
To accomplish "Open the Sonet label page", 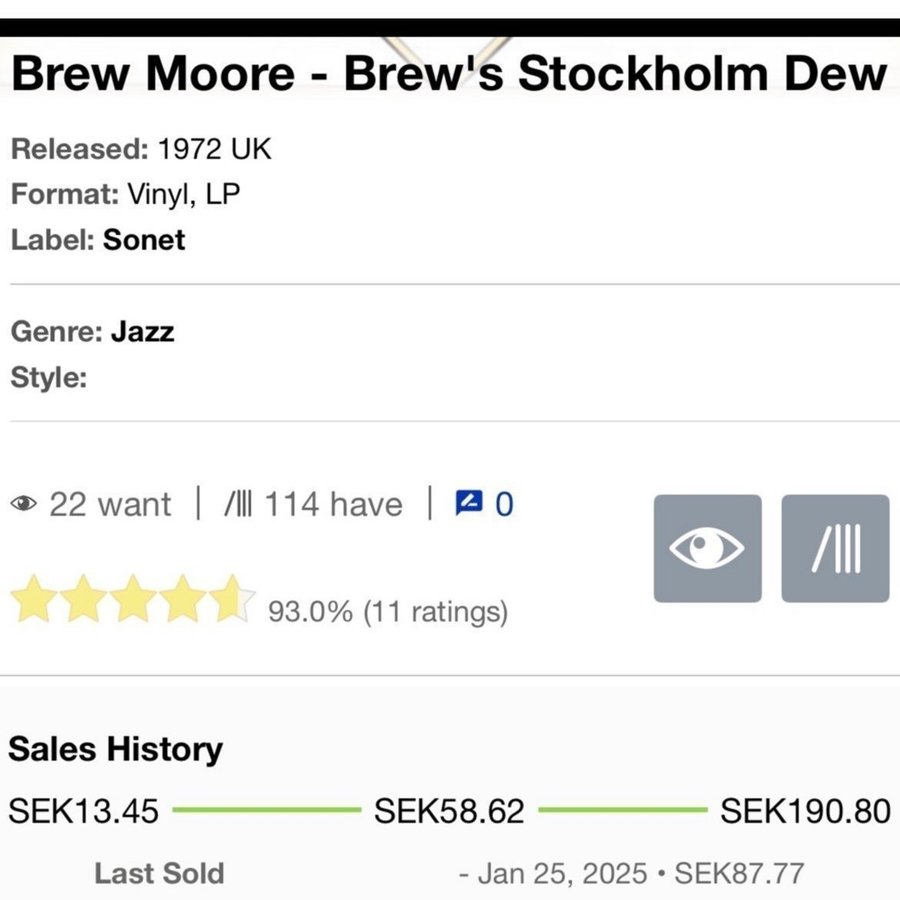I will coord(144,240).
